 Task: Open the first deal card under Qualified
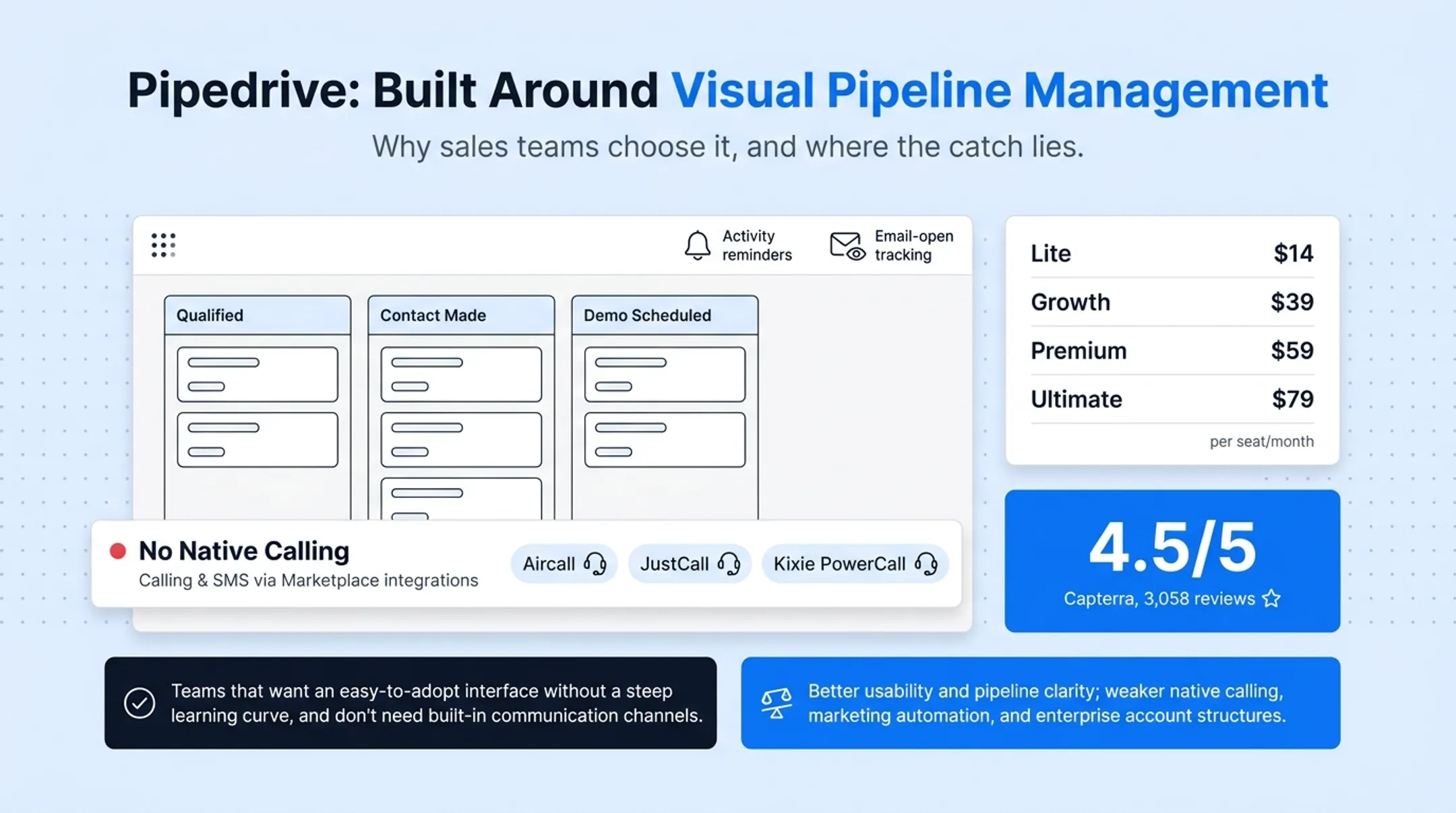click(x=257, y=374)
